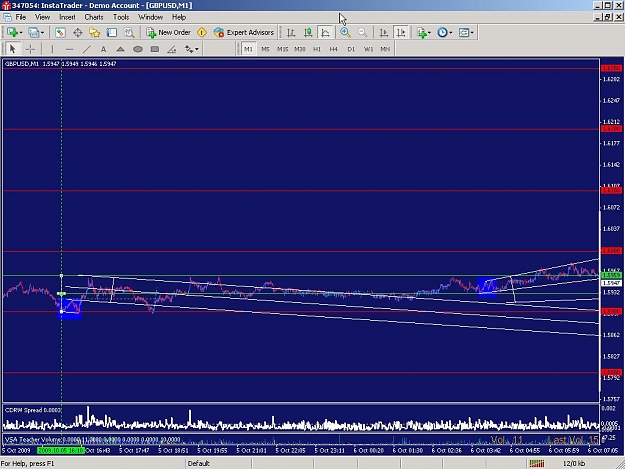Screen dimensions: 625x469
Task: Zoom in the chart with magnifier plus
Action: tap(345, 33)
